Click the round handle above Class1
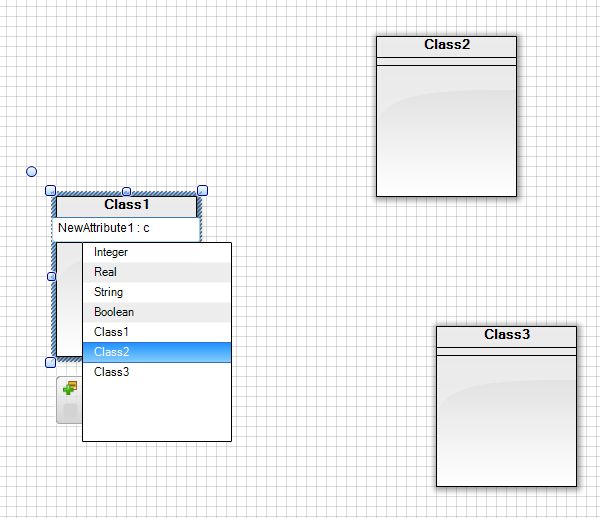The width and height of the screenshot is (600, 518). click(x=31, y=171)
